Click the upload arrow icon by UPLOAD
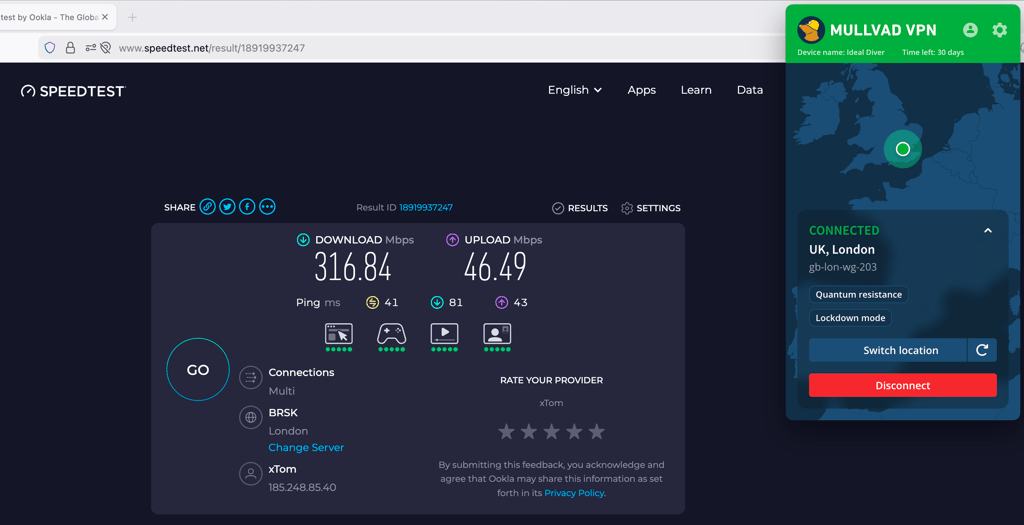Screen dimensions: 1024x525 (452, 240)
